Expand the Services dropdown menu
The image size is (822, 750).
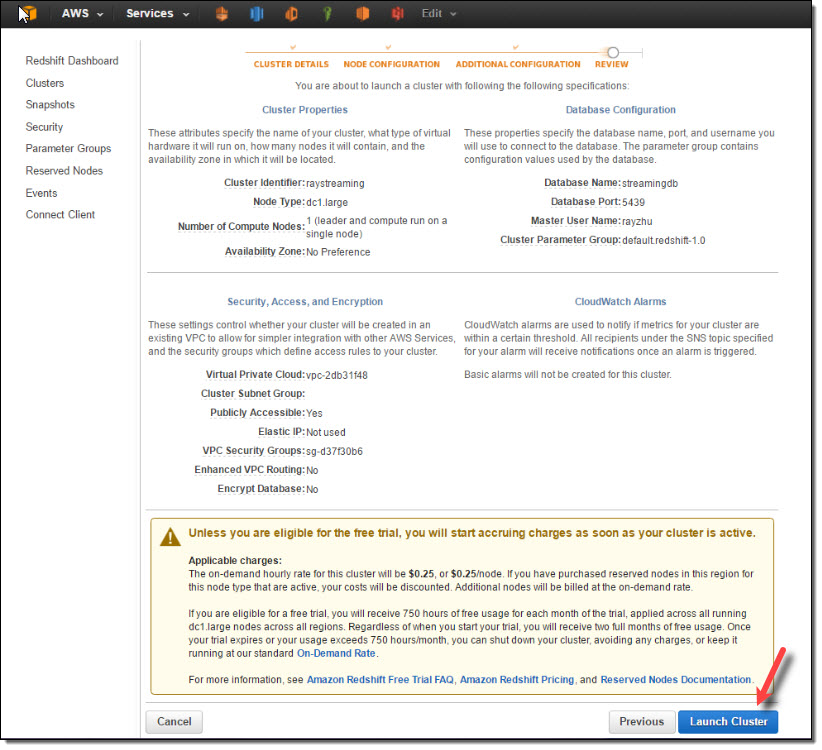pyautogui.click(x=157, y=14)
